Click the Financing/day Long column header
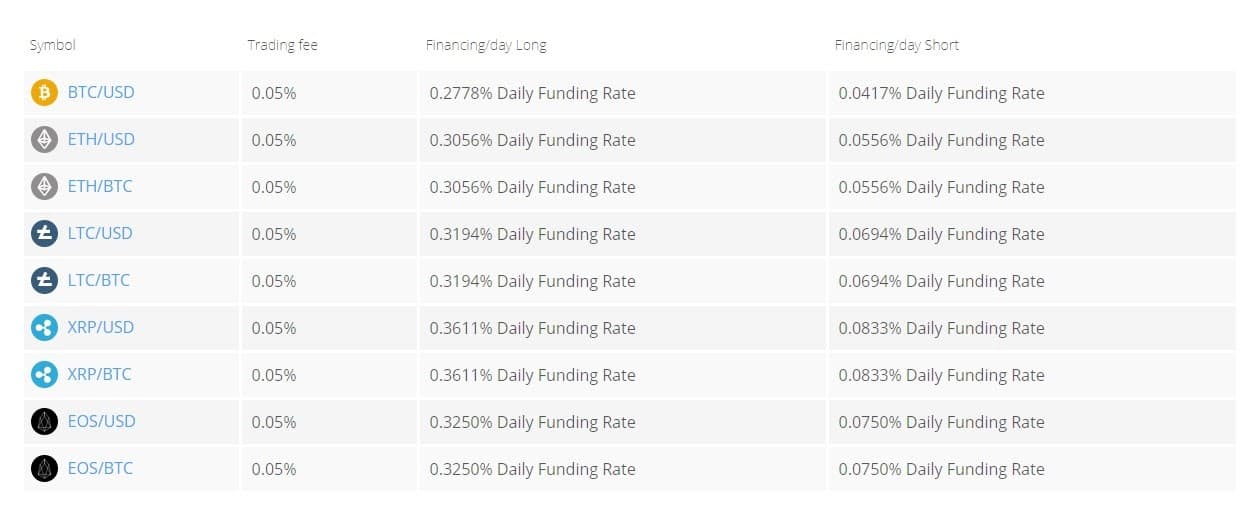Screen dimensions: 1257x513 486,45
